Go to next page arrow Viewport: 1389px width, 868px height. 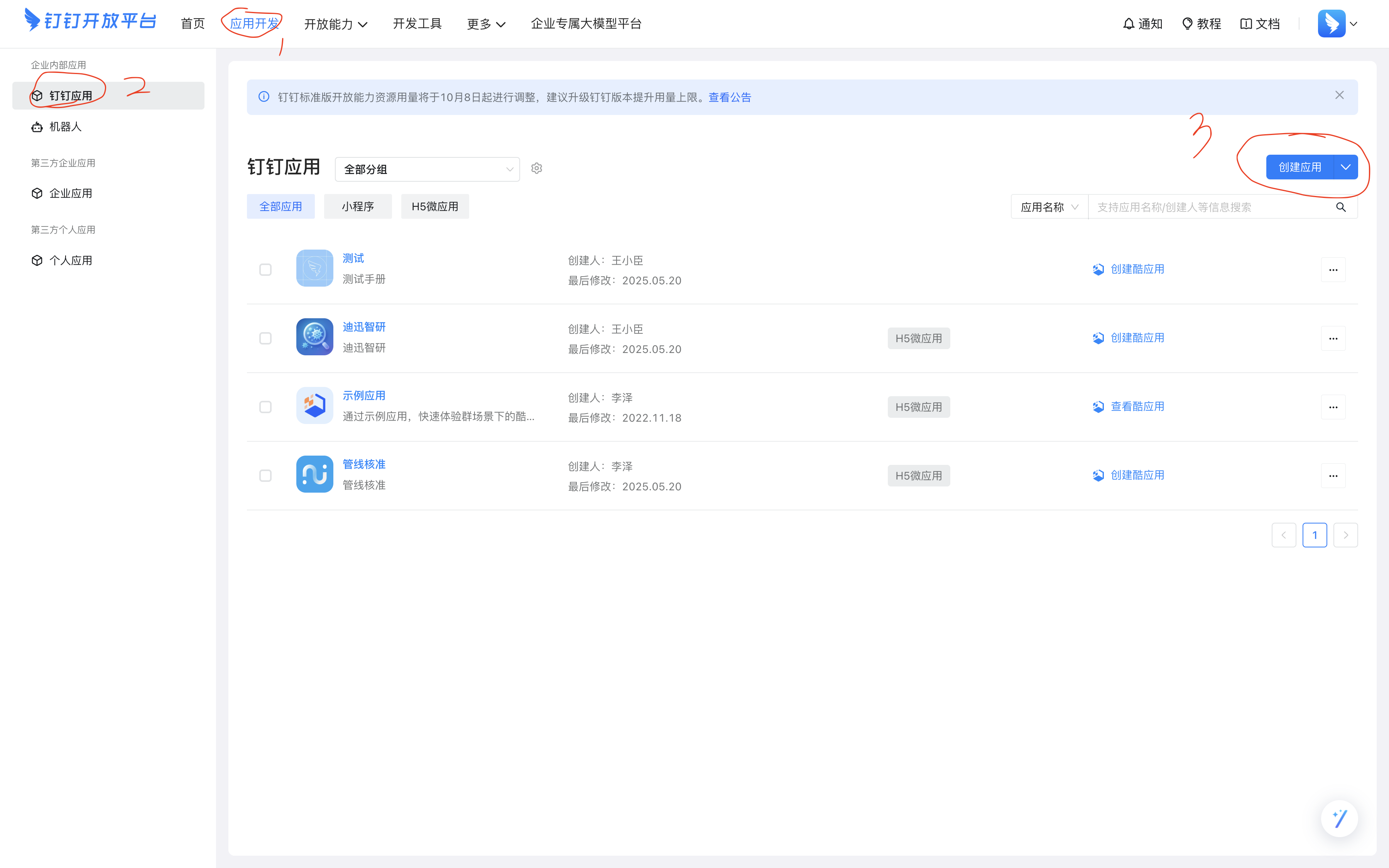1346,535
